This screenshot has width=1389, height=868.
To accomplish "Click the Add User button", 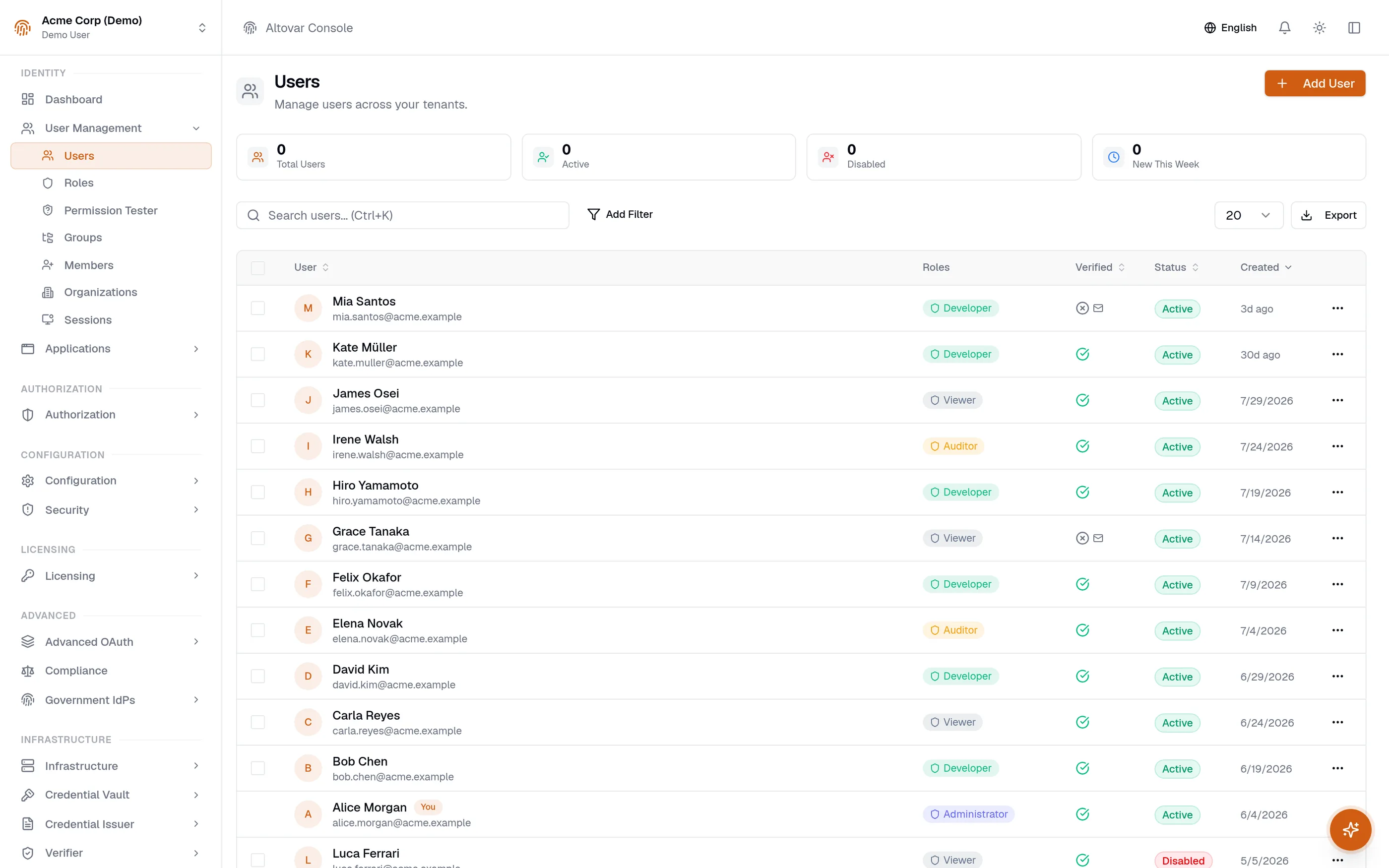I will point(1315,83).
